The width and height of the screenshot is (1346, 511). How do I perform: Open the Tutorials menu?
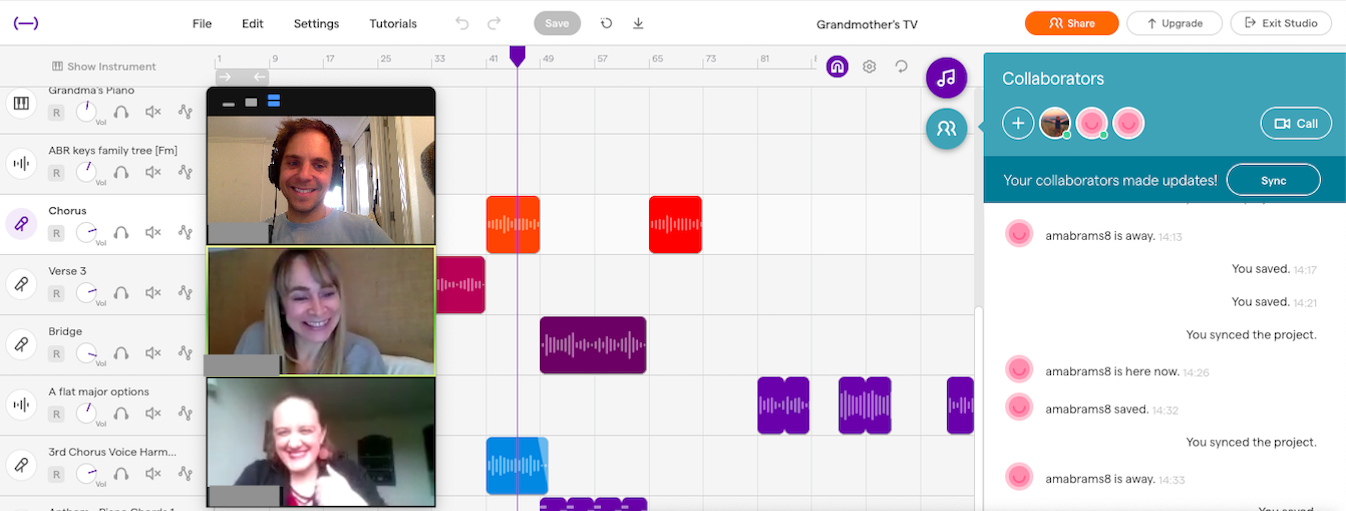pyautogui.click(x=393, y=23)
